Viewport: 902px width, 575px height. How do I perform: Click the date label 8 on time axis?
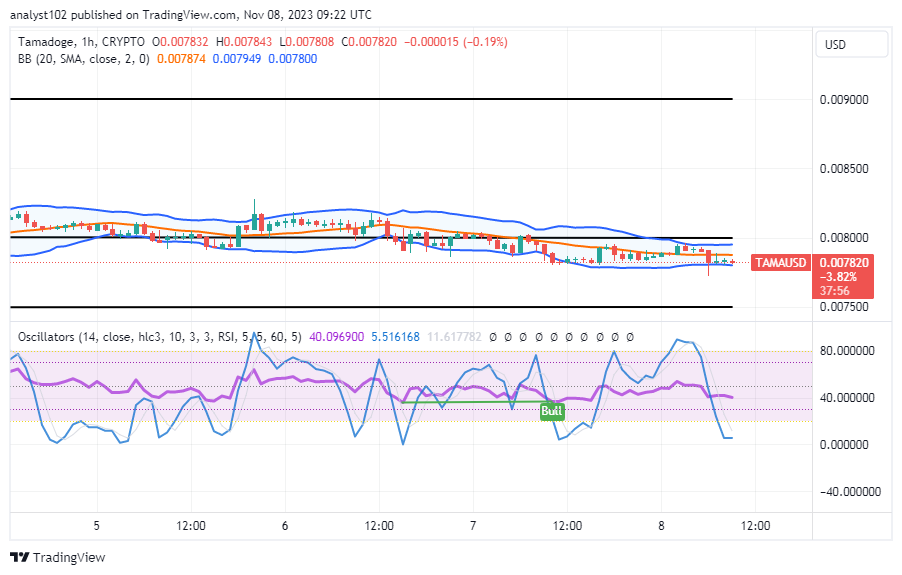661,526
